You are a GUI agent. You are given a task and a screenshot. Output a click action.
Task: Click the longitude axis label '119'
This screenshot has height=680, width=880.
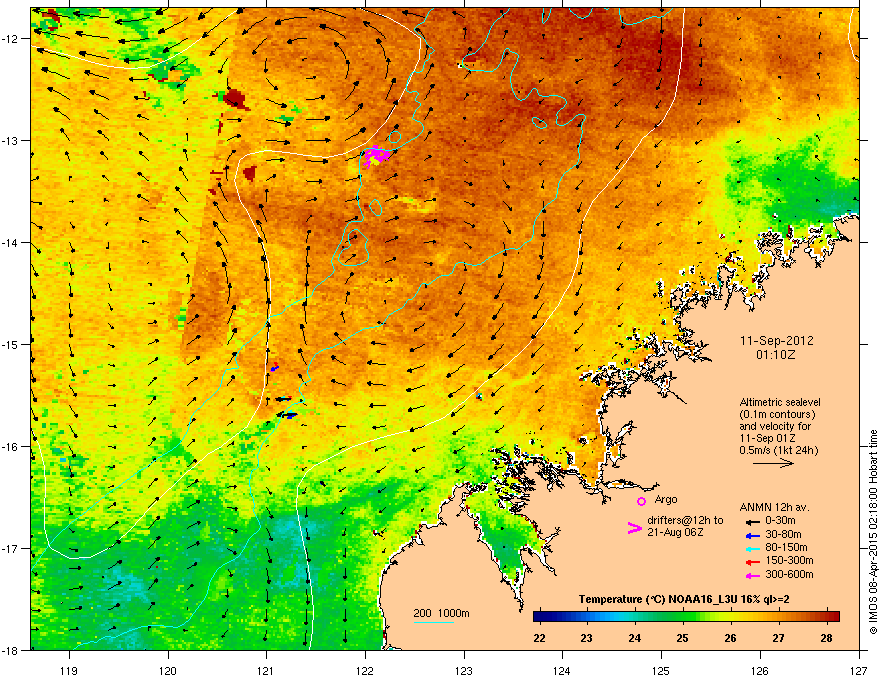pyautogui.click(x=69, y=670)
